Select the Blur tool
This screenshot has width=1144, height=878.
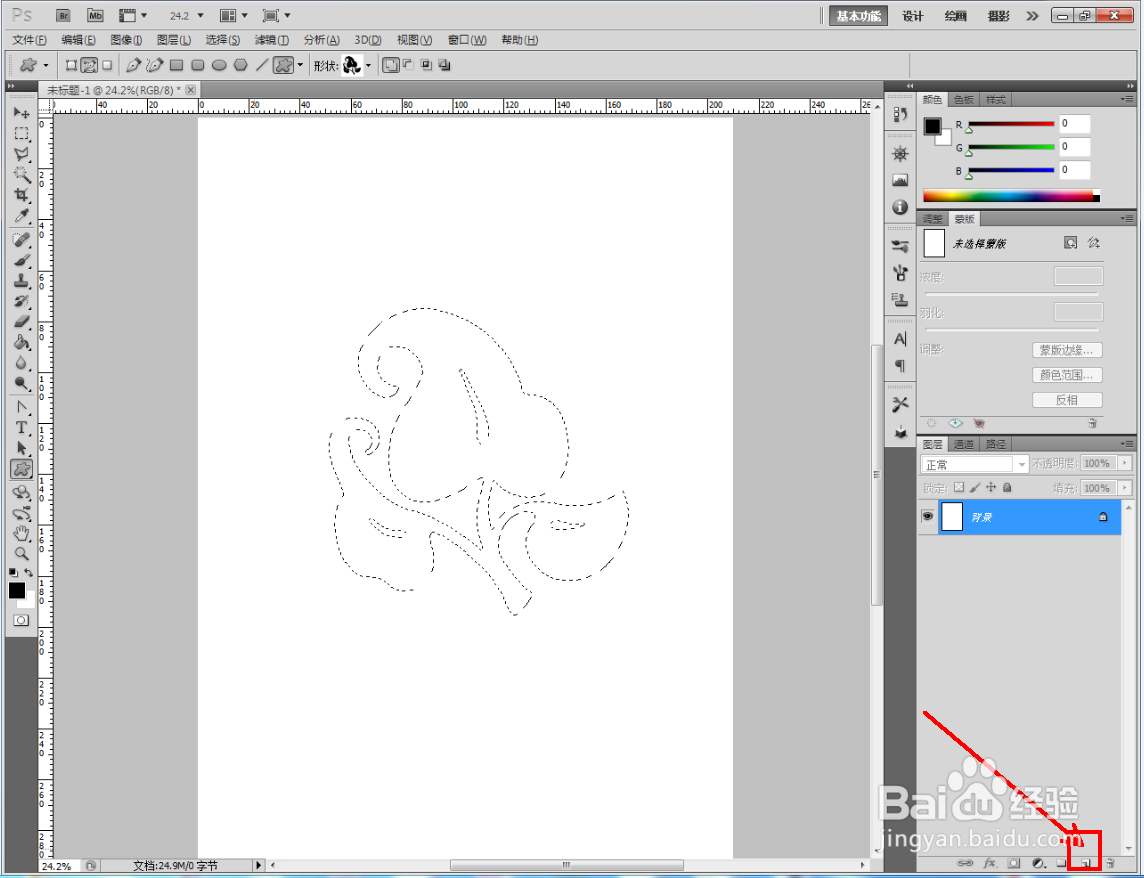tap(21, 363)
